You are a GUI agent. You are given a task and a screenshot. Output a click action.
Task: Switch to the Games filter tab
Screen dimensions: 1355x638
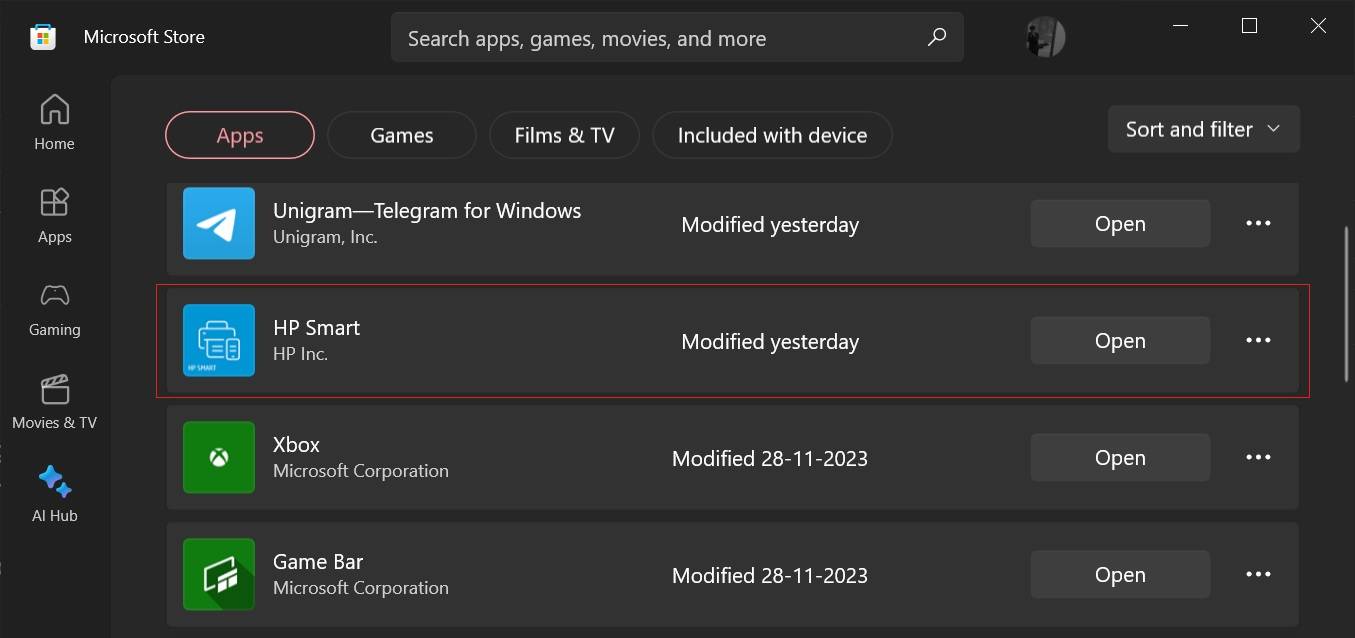tap(401, 134)
